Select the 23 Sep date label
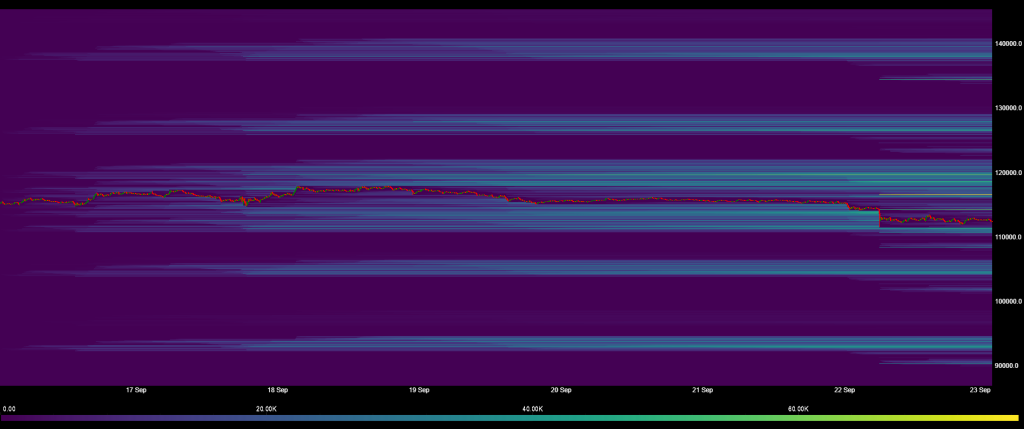 click(x=980, y=390)
